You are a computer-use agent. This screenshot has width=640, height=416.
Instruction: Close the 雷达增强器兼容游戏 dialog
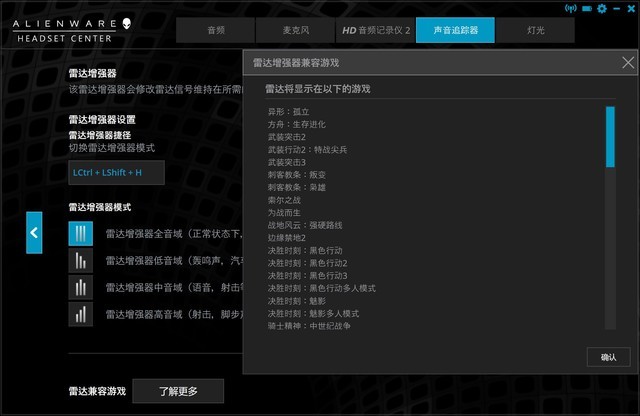tap(628, 63)
